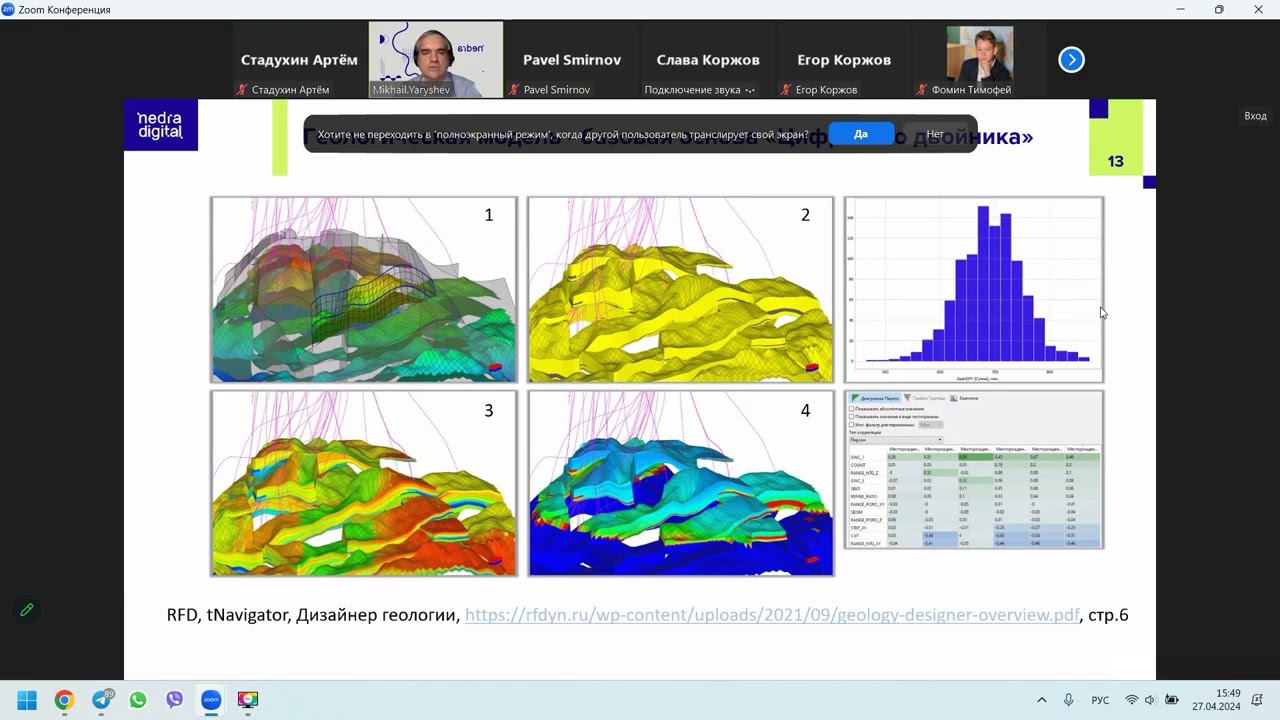Open WhatsApp from taskbar

point(138,700)
